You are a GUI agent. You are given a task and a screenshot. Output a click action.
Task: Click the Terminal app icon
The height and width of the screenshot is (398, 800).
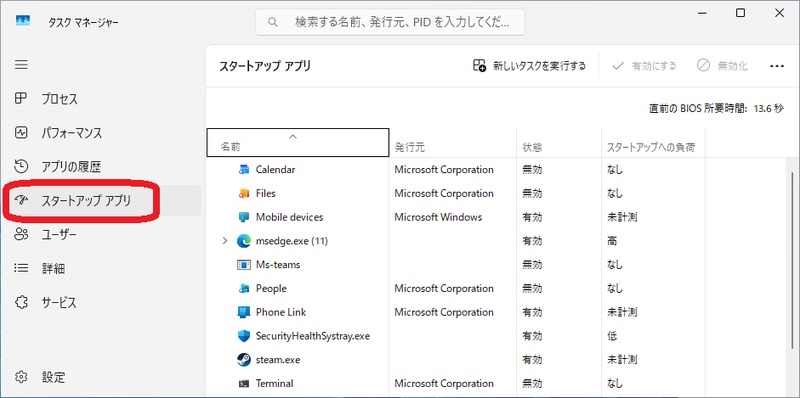point(244,383)
